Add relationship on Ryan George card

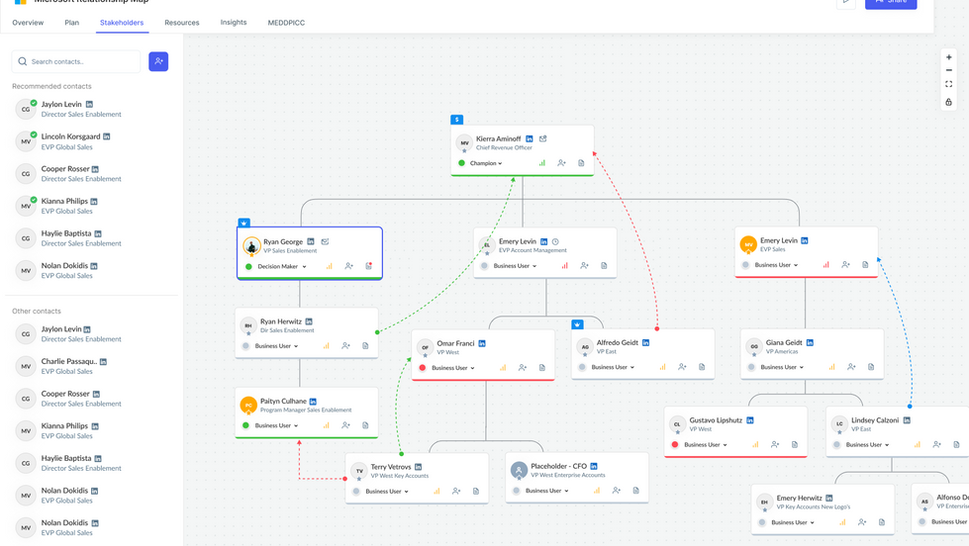click(x=349, y=266)
